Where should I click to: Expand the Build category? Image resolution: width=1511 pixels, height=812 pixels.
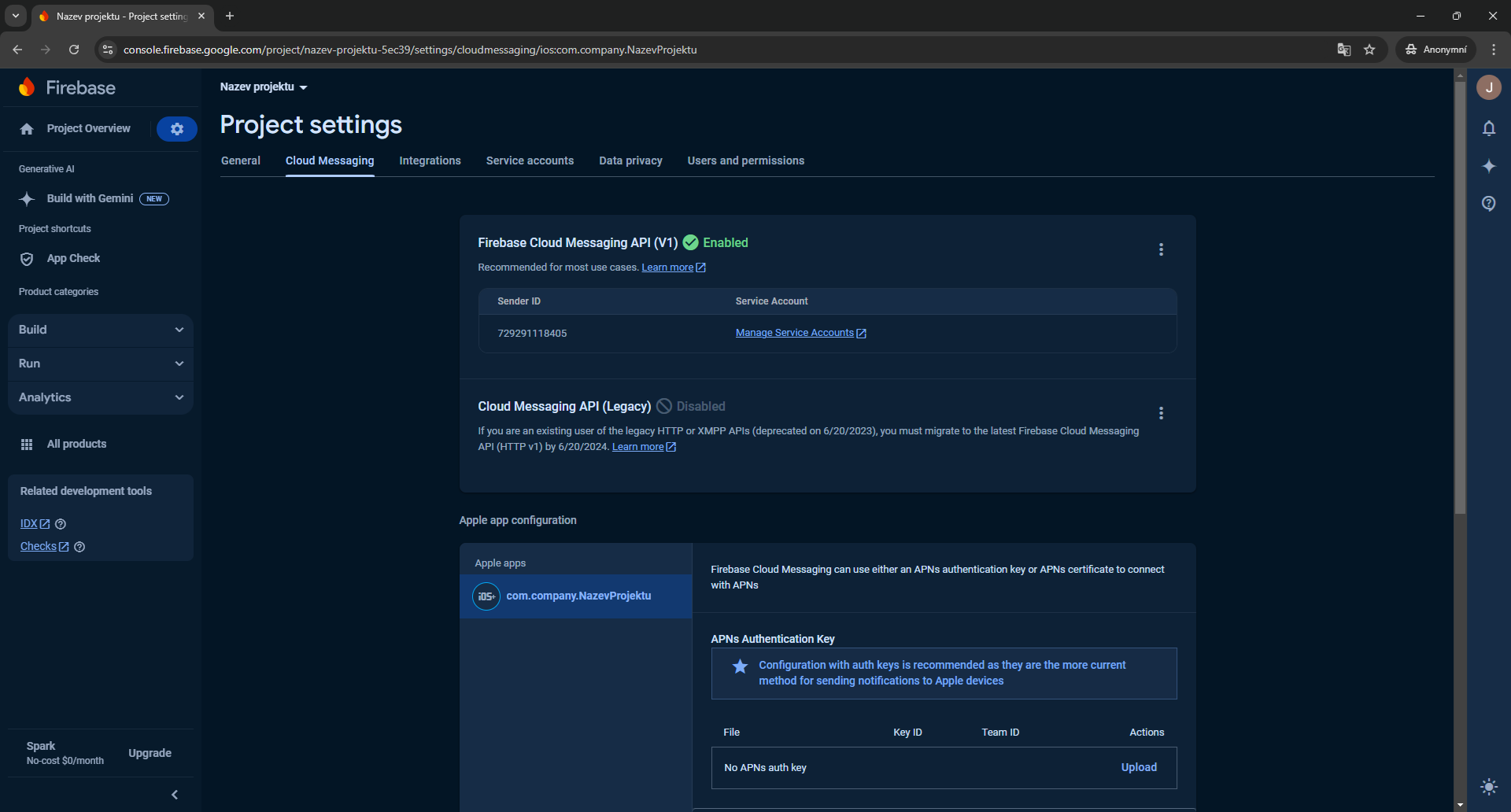(101, 330)
